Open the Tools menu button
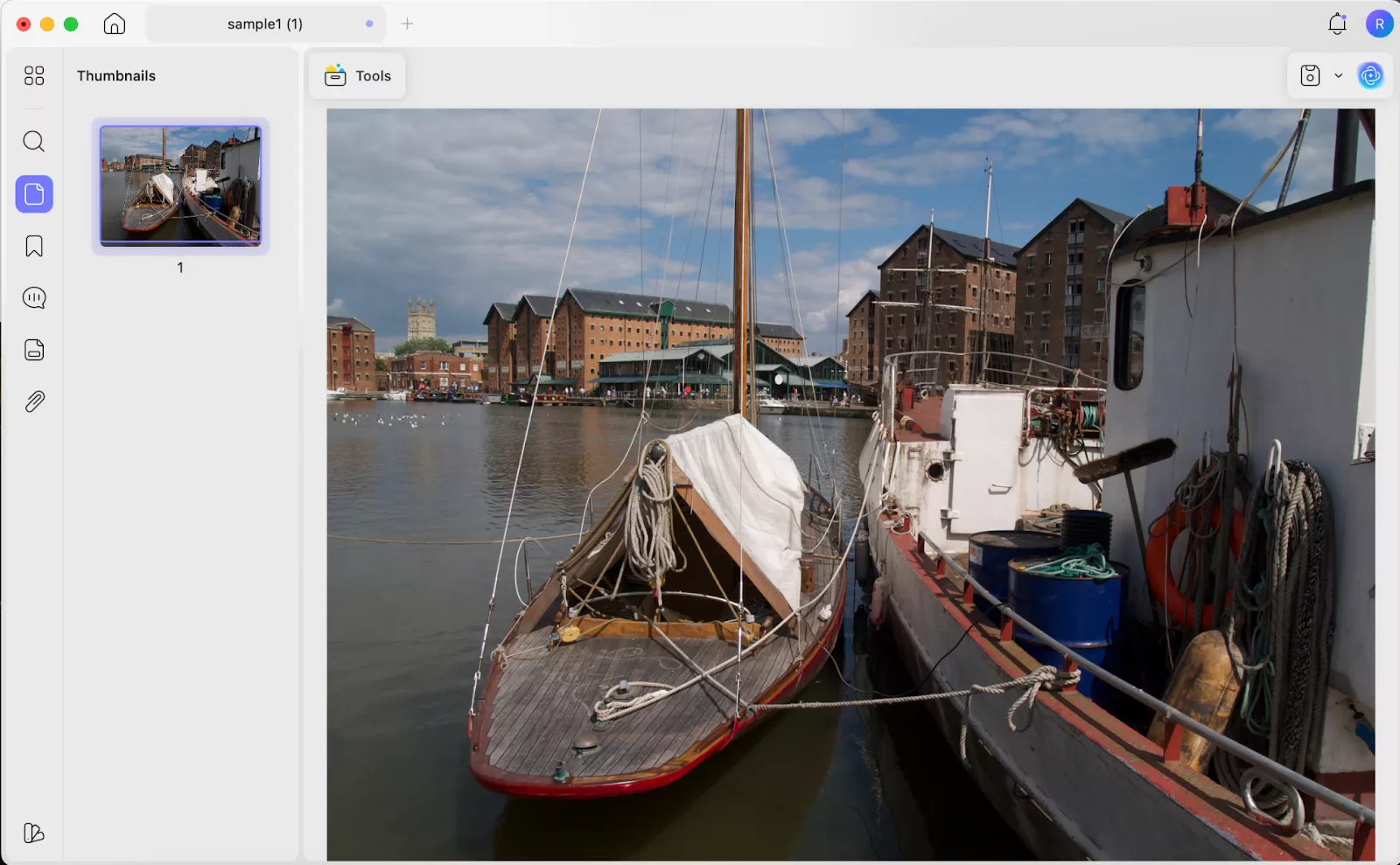This screenshot has height=865, width=1400. coord(357,76)
